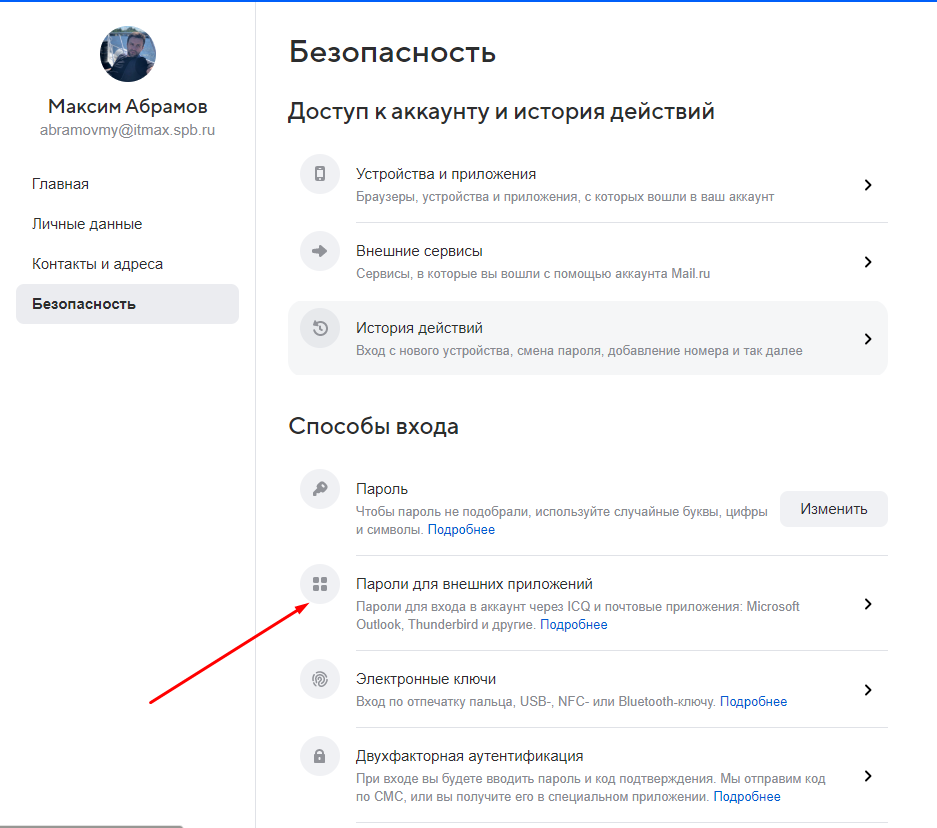
Task: Open Подробнее link under Пароль
Action: click(461, 530)
